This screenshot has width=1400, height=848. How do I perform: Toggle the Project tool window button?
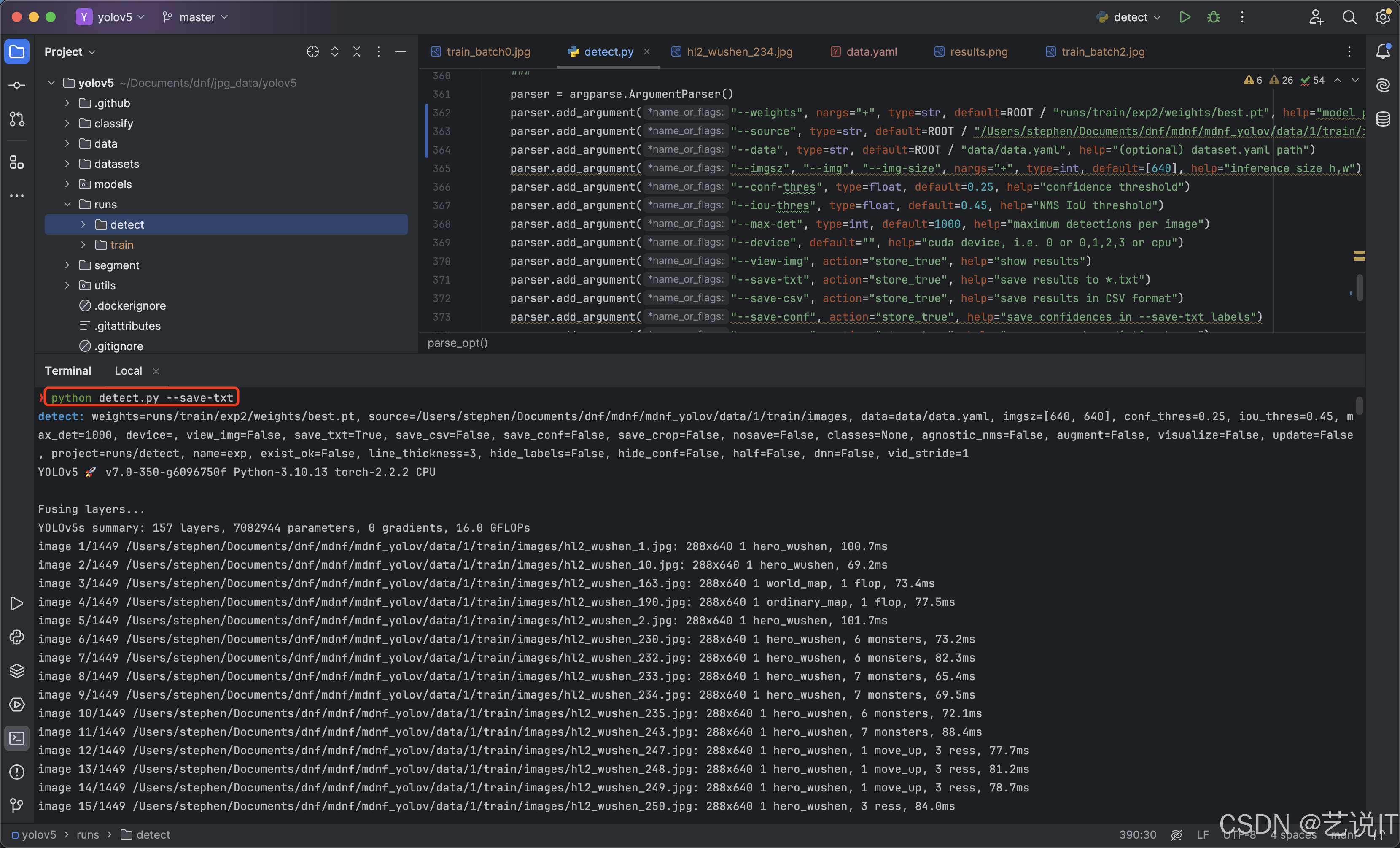(17, 52)
